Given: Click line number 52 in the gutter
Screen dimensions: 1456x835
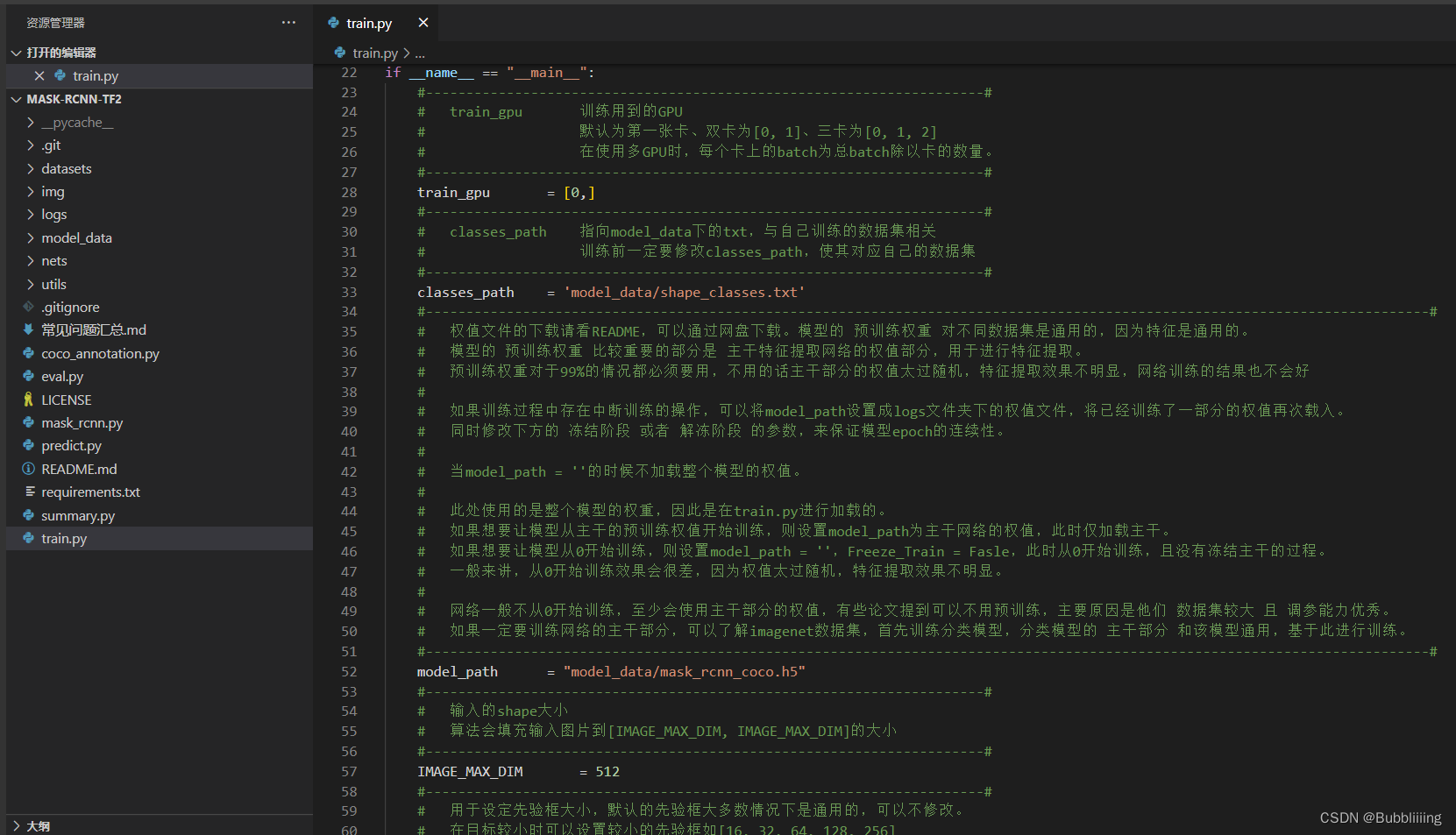Looking at the screenshot, I should [349, 672].
